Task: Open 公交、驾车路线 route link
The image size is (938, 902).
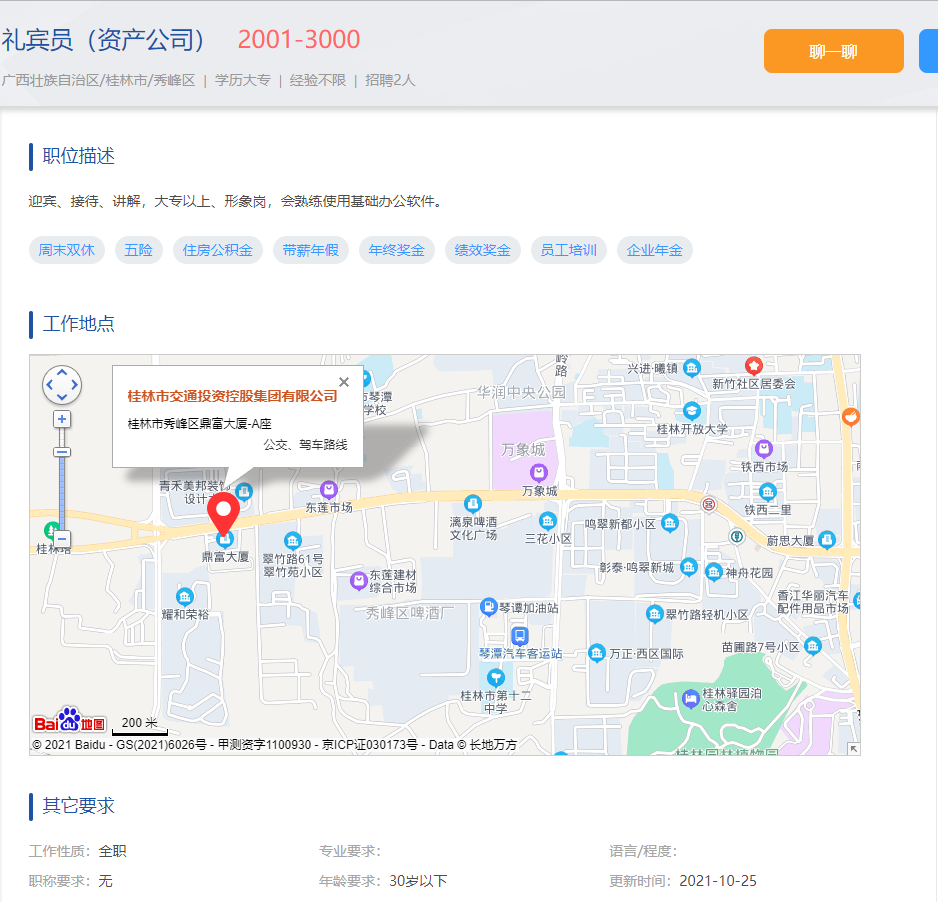Action: (x=306, y=444)
